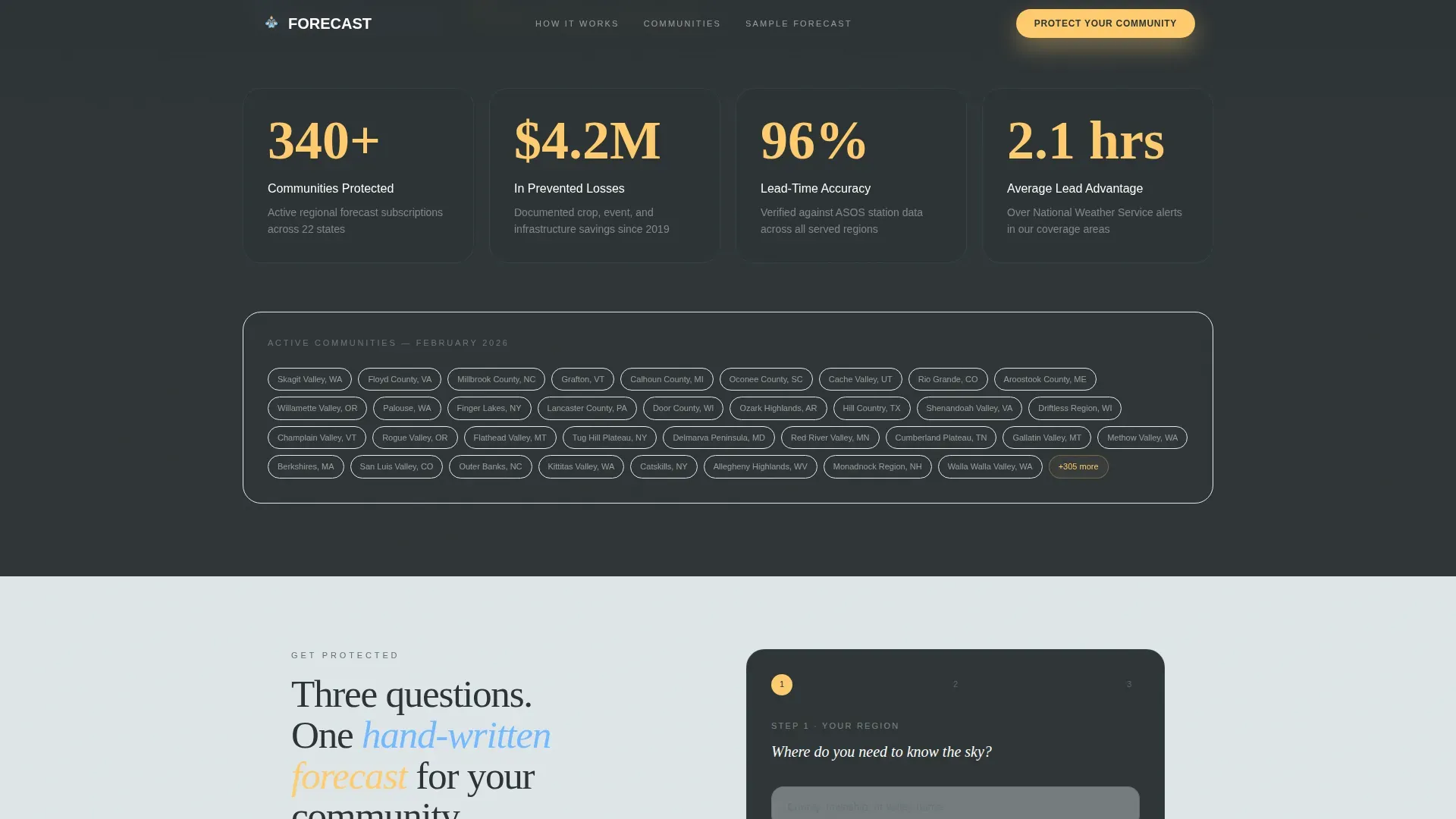Select the Berkshires, MA chip
This screenshot has height=819, width=1456.
306,466
